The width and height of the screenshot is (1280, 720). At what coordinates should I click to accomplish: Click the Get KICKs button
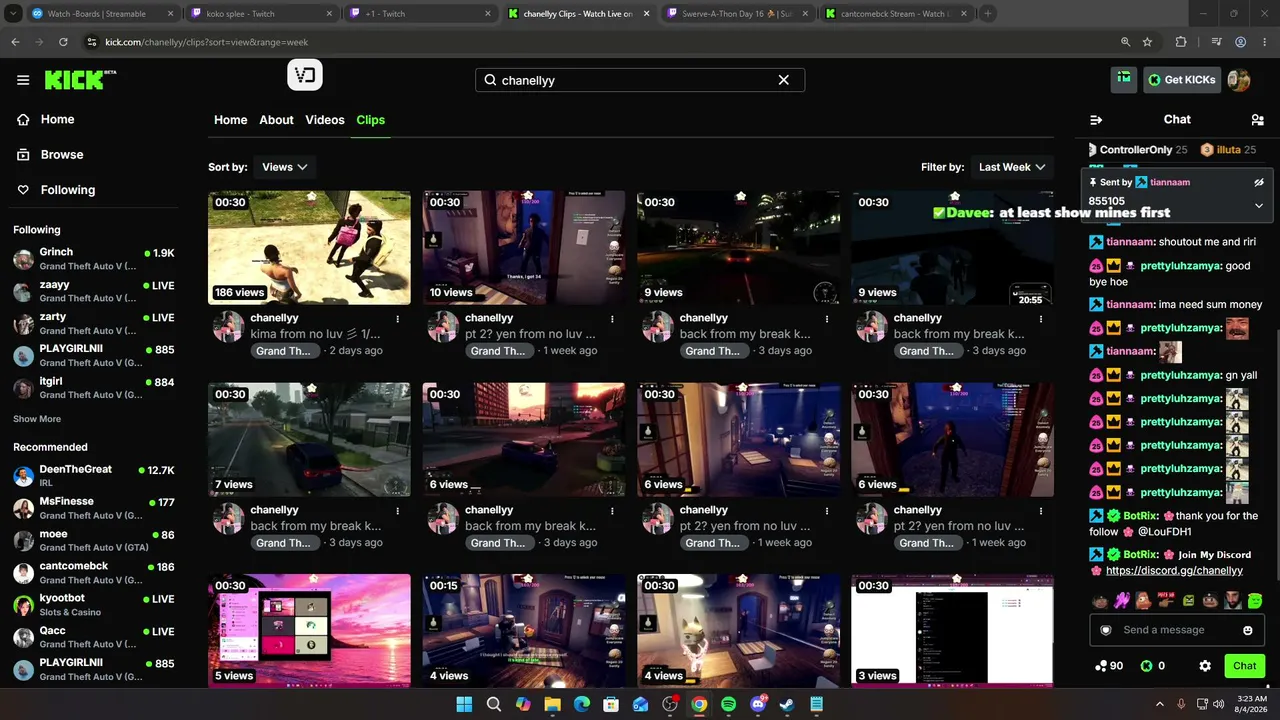pos(1182,80)
